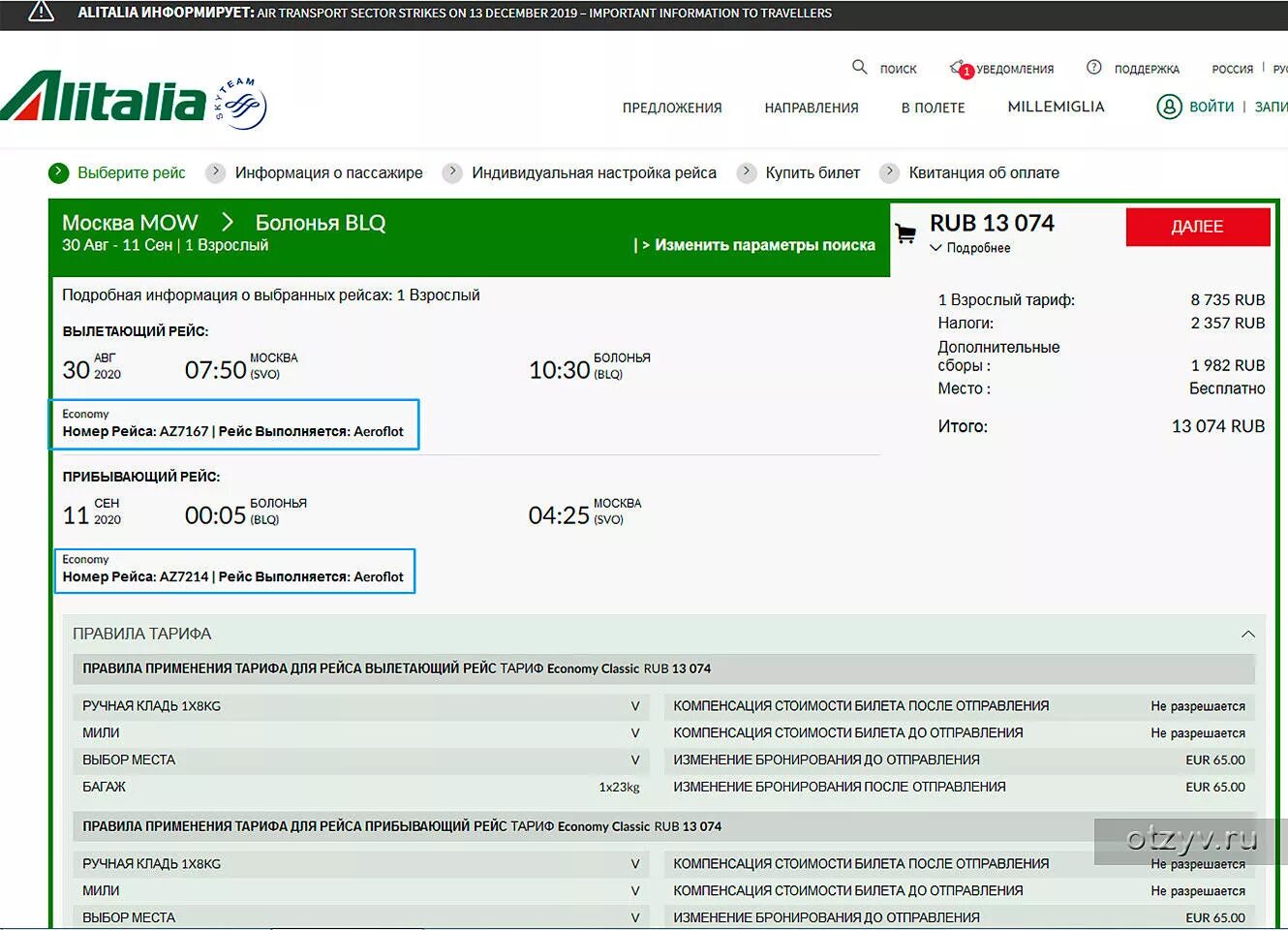The width and height of the screenshot is (1288, 930).
Task: Click the Москва MOW origin heading
Action: [x=130, y=223]
